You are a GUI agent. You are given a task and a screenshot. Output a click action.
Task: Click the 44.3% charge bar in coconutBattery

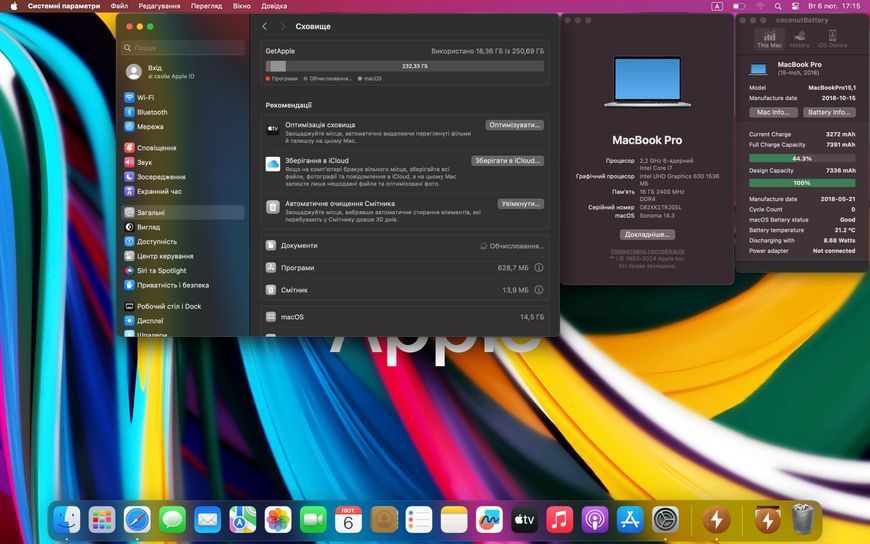[x=802, y=158]
